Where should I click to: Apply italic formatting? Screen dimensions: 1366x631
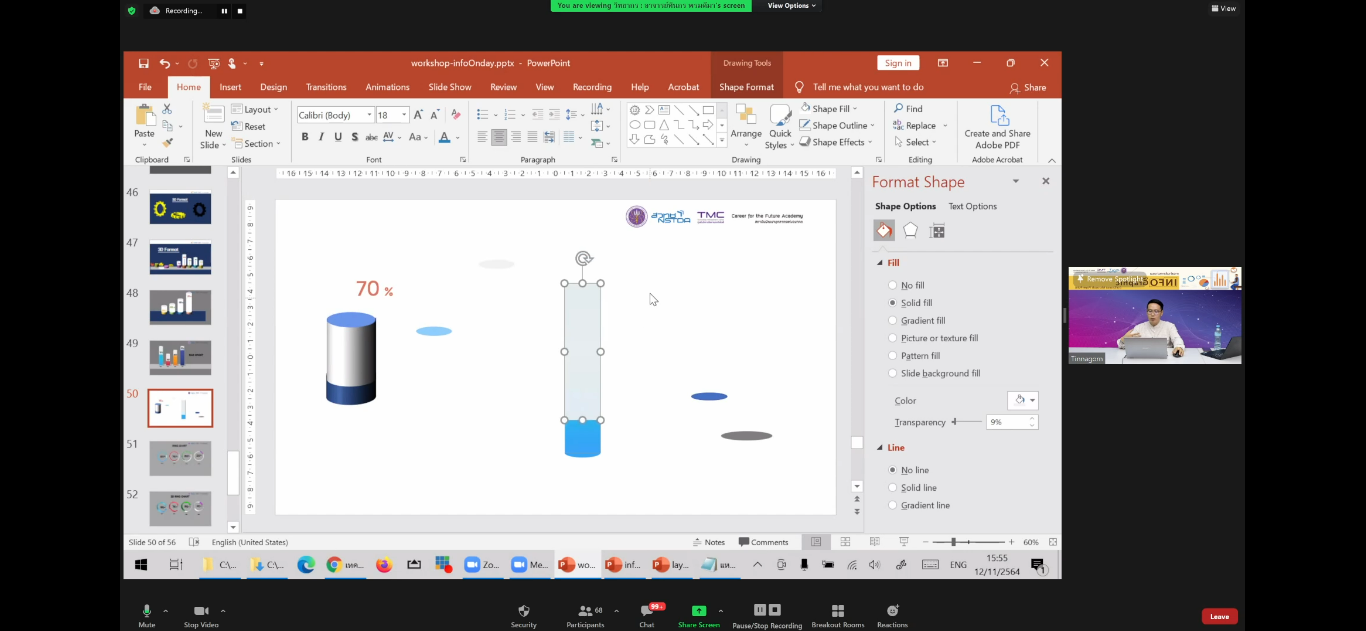321,137
